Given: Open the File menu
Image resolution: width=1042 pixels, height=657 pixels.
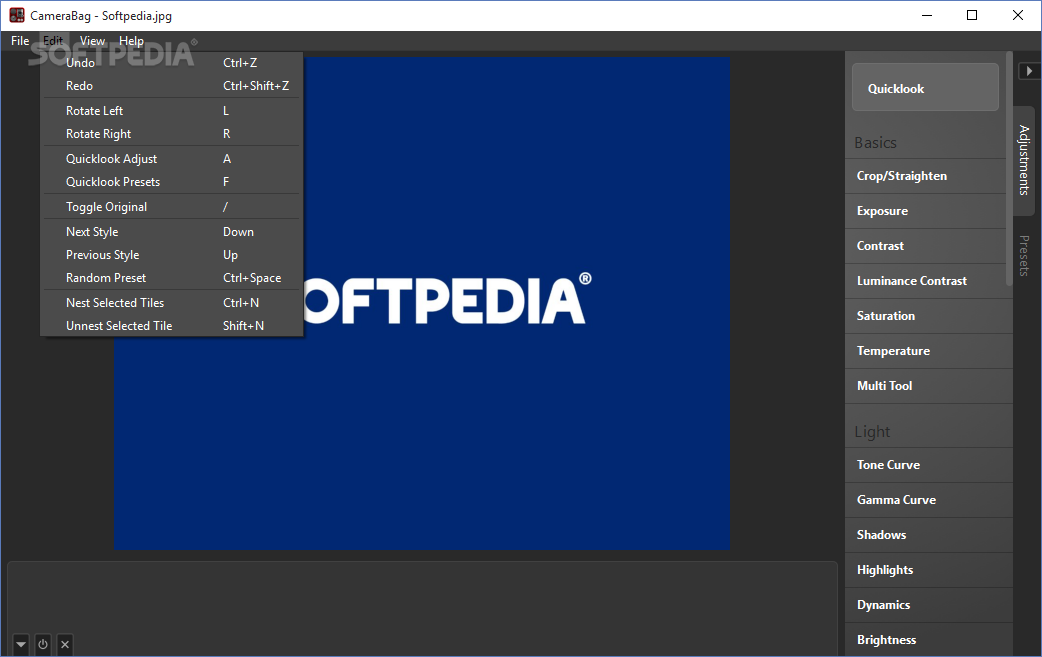Looking at the screenshot, I should pos(20,41).
